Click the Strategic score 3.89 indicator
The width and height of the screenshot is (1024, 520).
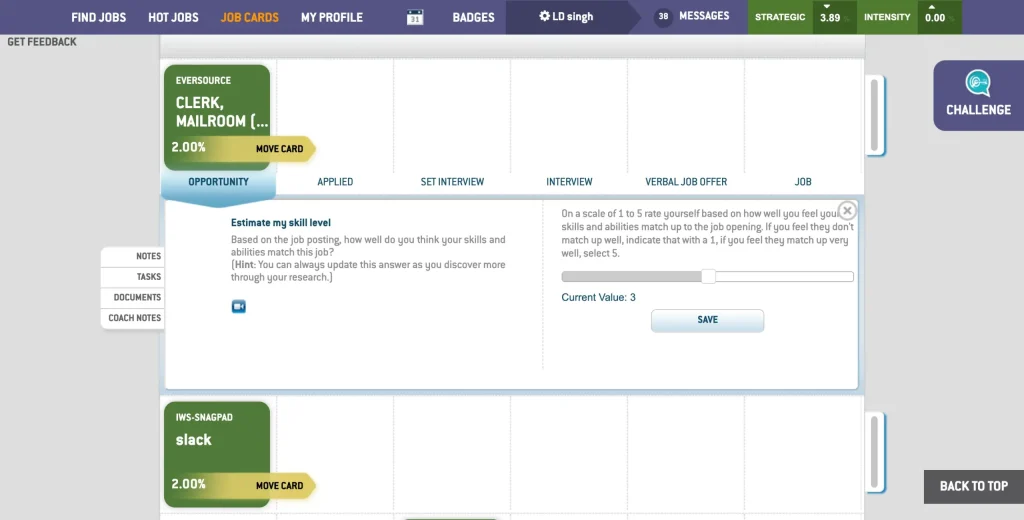coord(830,17)
